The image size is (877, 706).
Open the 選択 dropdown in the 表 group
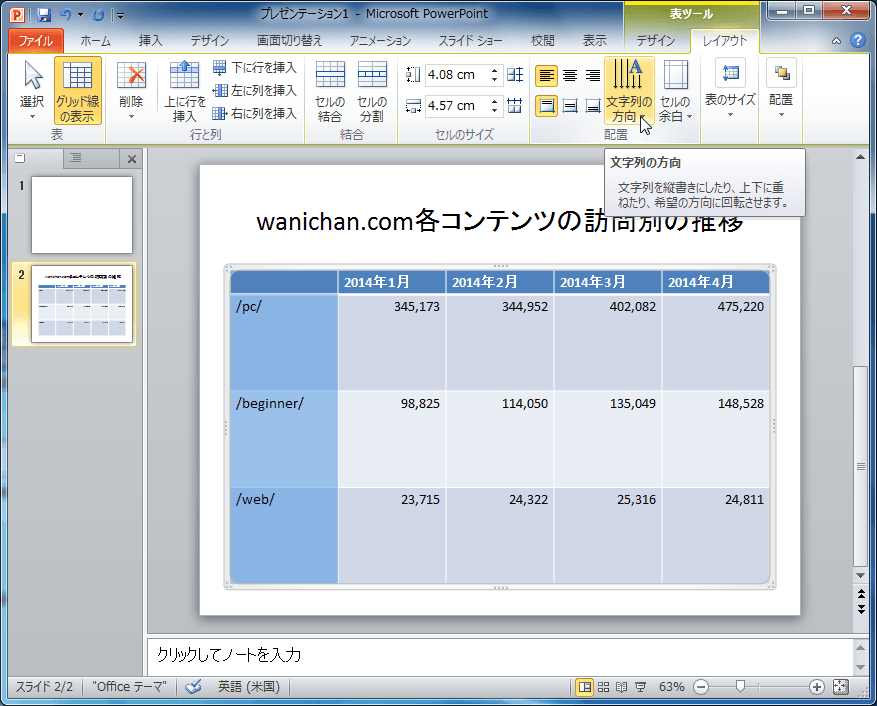[32, 91]
